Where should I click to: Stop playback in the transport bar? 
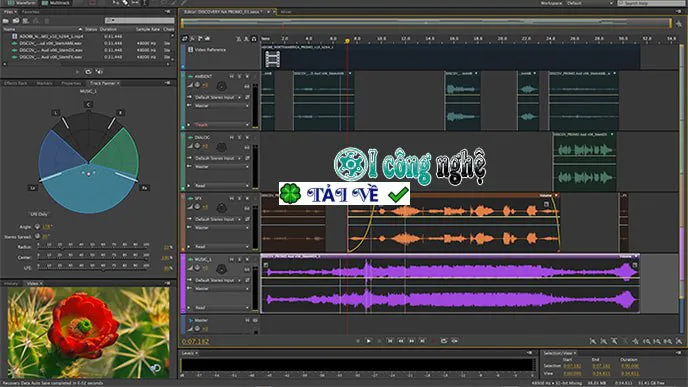click(358, 340)
